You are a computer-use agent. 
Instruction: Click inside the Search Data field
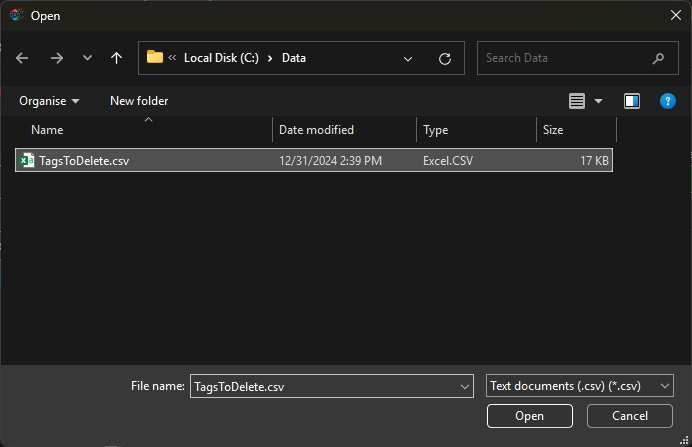pos(565,58)
